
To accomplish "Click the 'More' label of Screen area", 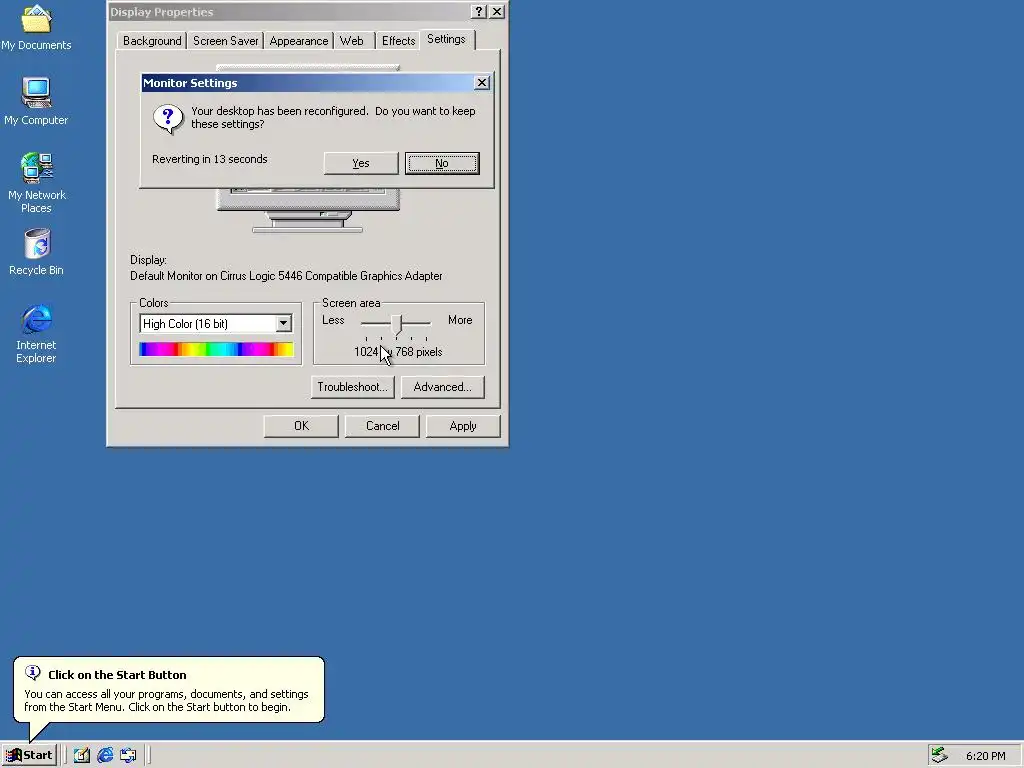I will [x=460, y=320].
